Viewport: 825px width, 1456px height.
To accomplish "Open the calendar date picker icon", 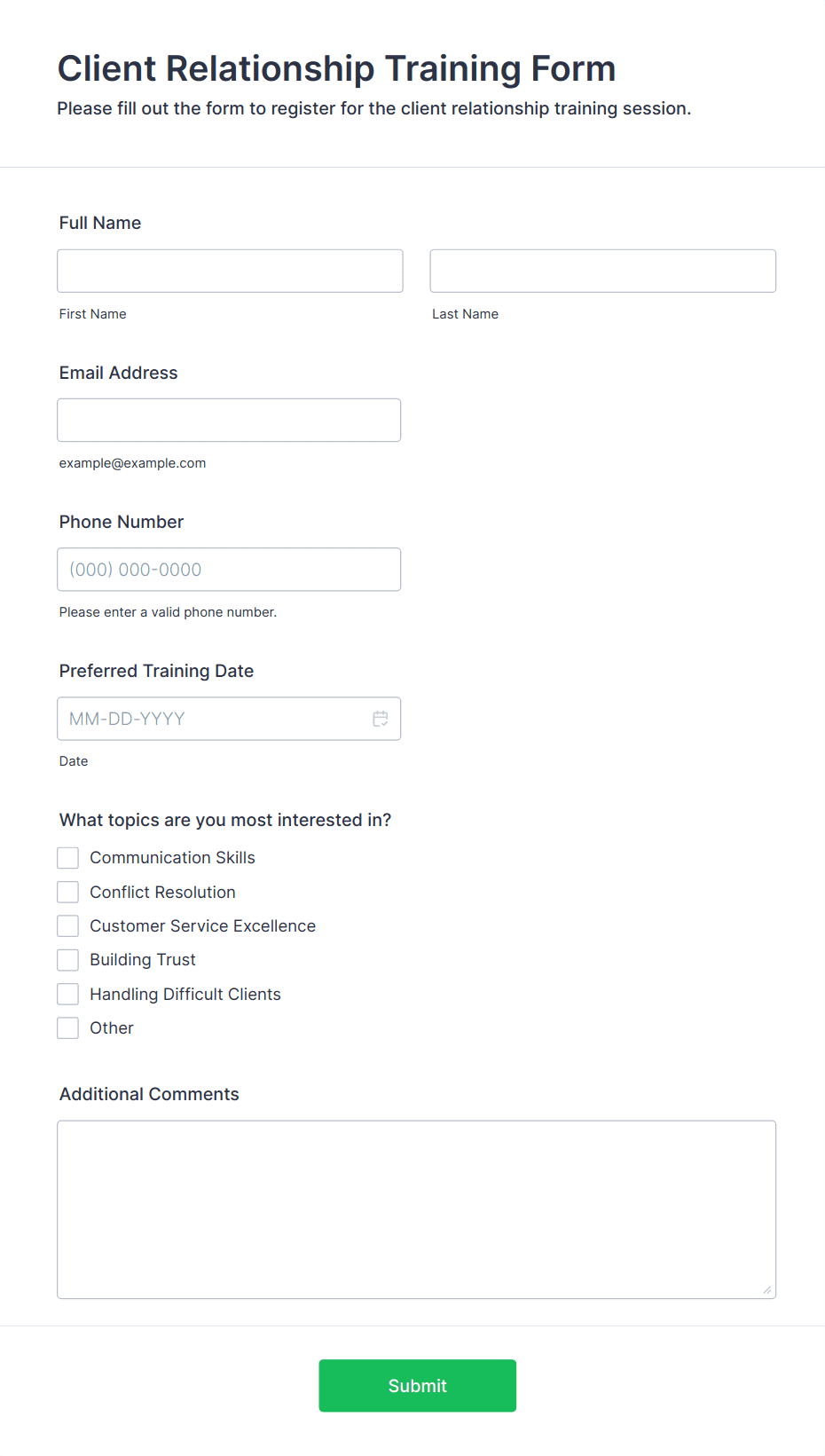I will 381,719.
